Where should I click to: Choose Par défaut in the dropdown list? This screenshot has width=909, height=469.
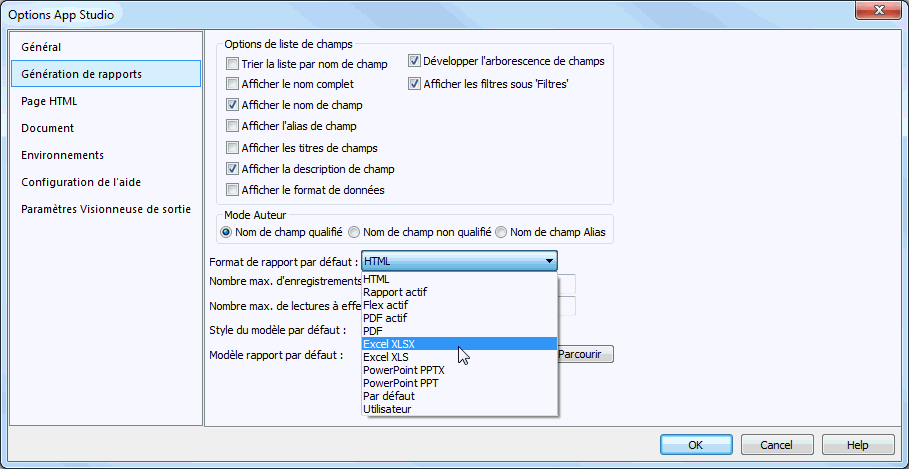[459, 396]
